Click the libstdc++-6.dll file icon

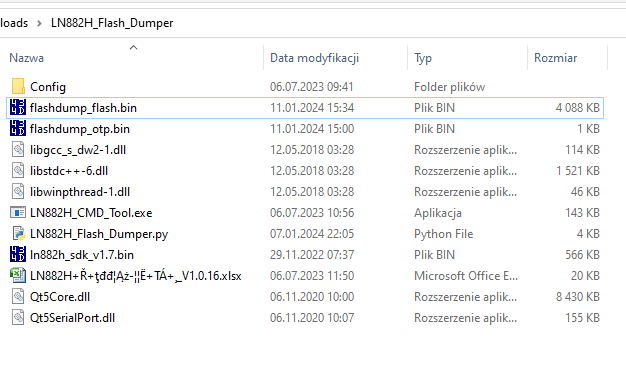click(x=18, y=171)
